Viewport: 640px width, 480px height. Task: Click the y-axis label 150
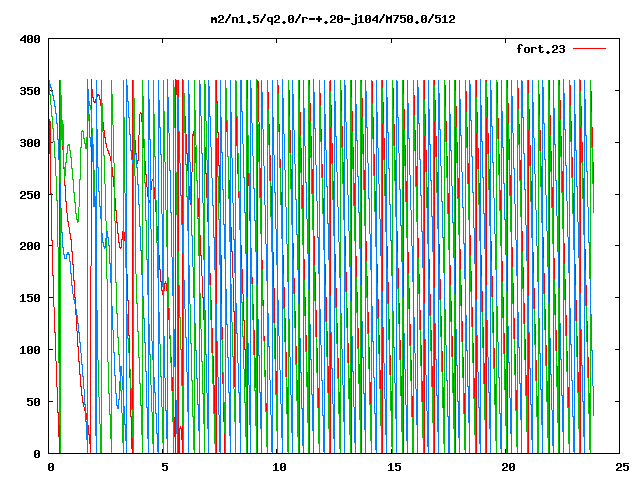coord(30,298)
